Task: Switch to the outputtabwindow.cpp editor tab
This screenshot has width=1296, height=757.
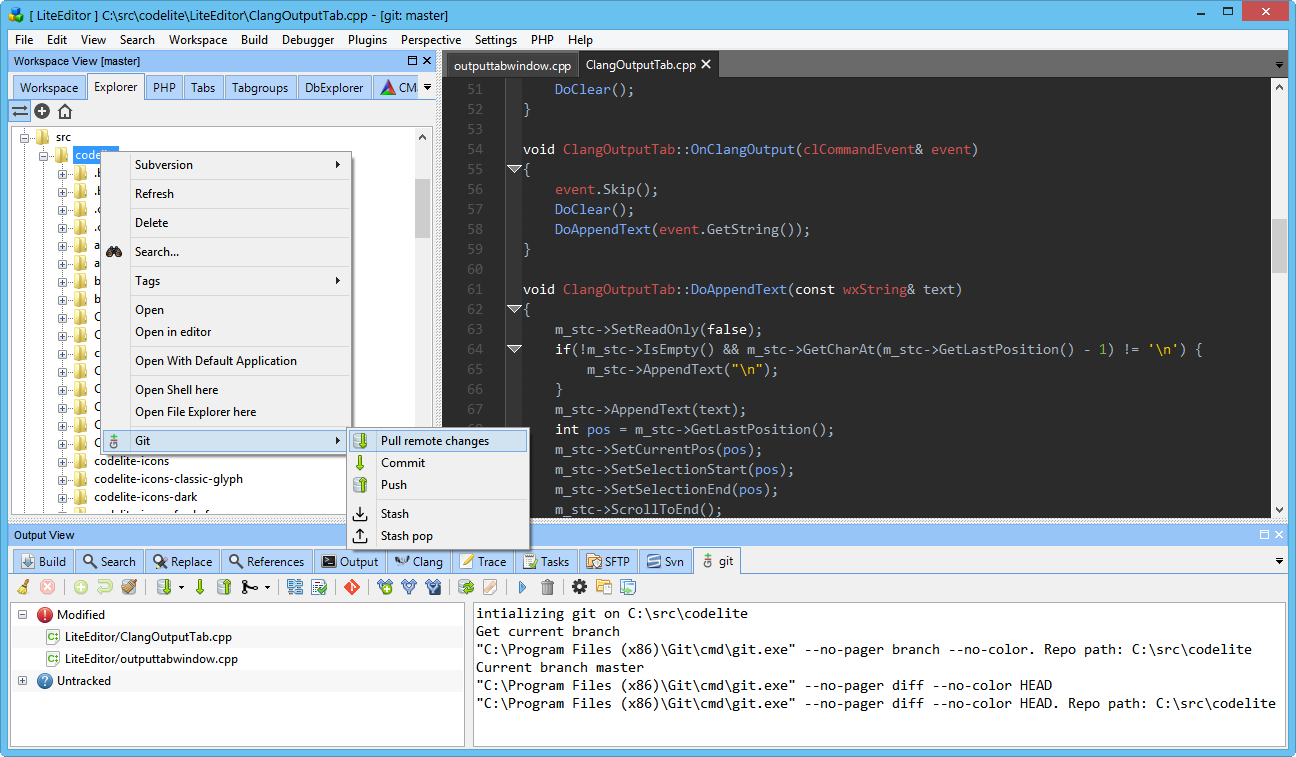Action: pos(511,65)
